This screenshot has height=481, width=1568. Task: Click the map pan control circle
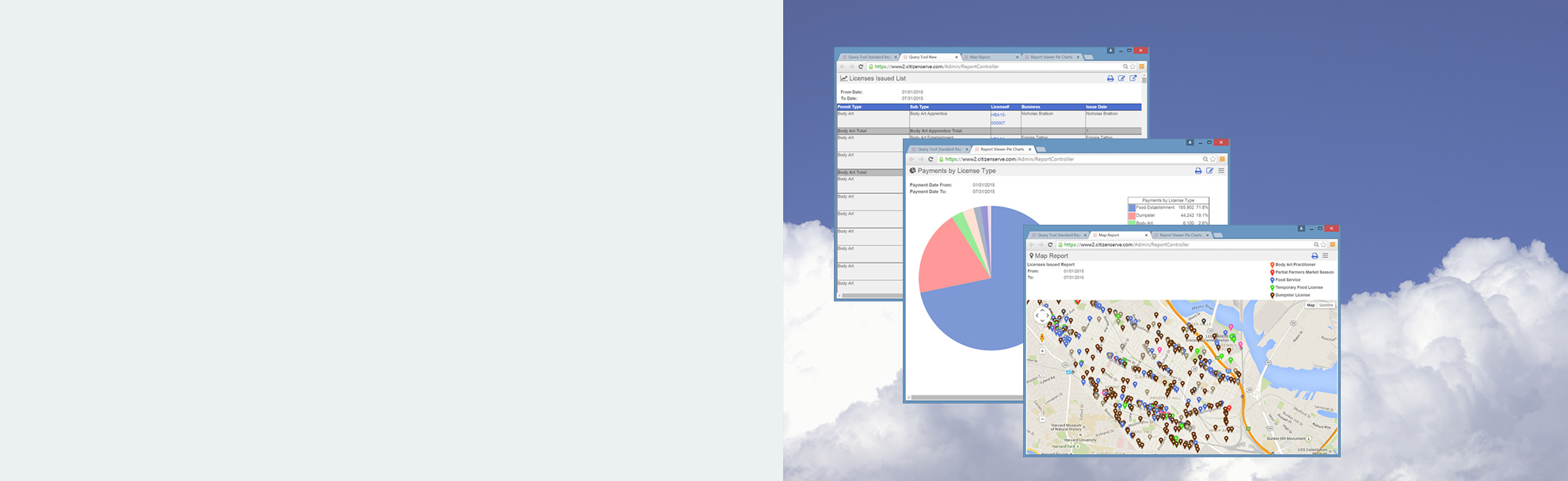[1042, 315]
